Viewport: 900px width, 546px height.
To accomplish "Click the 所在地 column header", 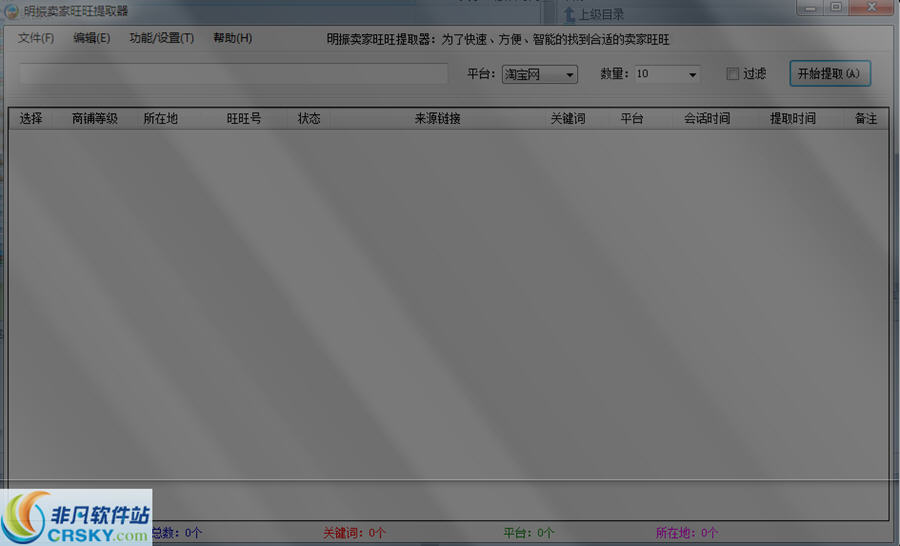I will (x=160, y=119).
